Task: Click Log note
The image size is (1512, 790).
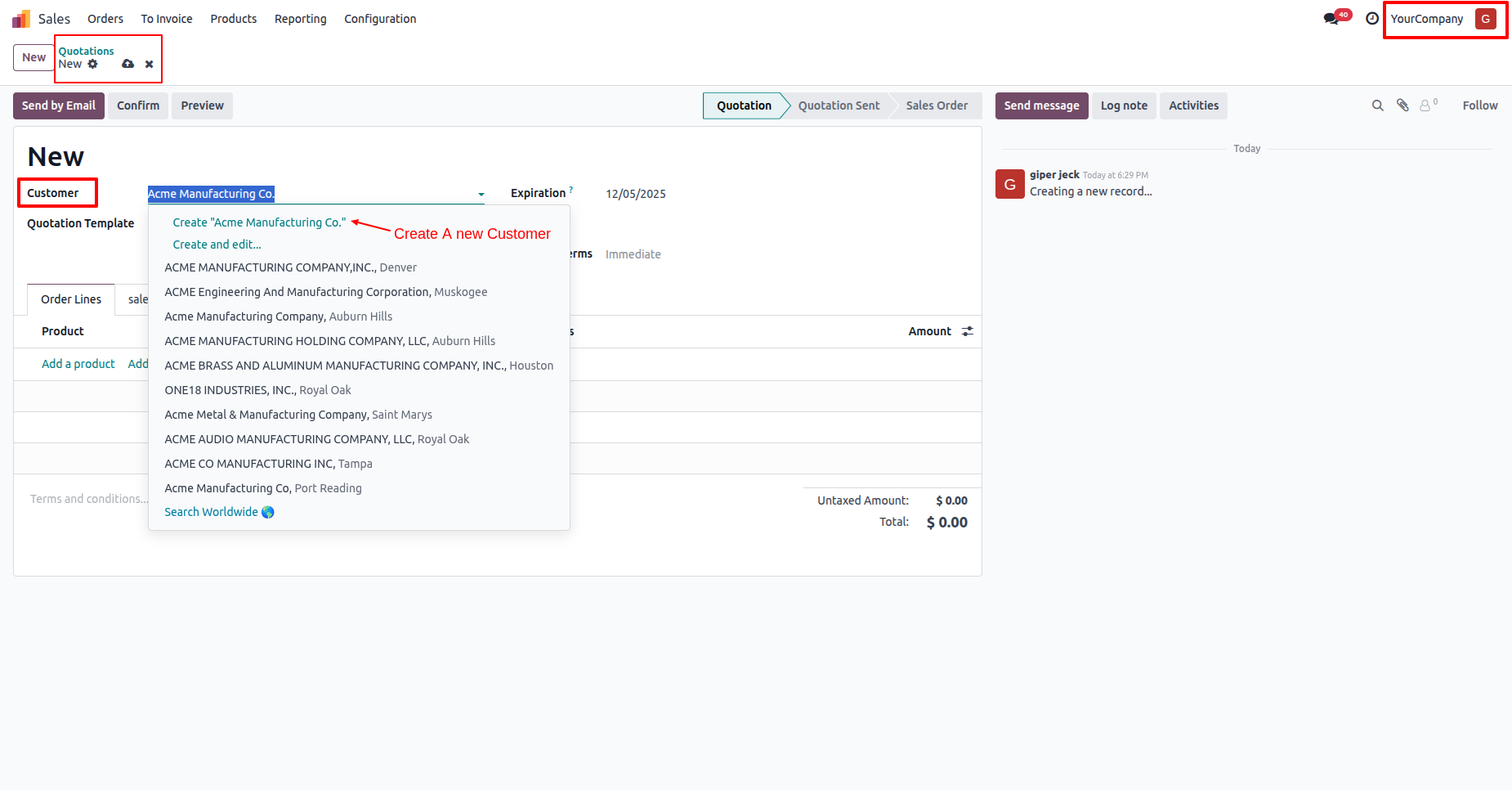Action: pyautogui.click(x=1124, y=105)
